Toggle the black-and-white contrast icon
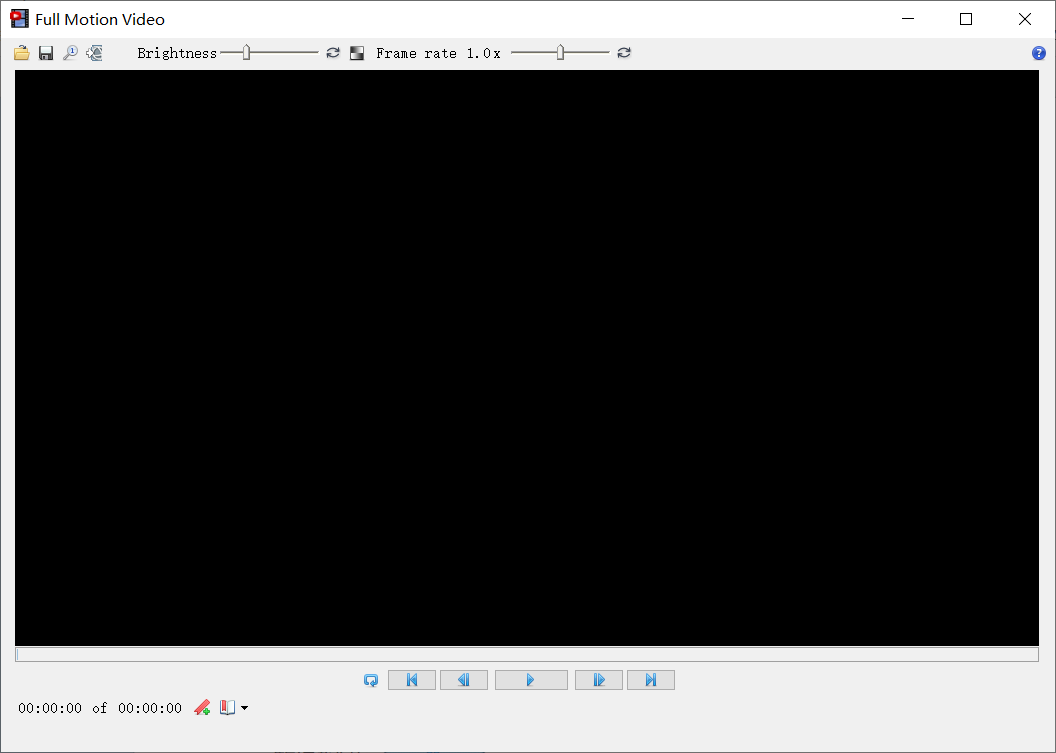Viewport: 1056px width, 753px height. (357, 53)
